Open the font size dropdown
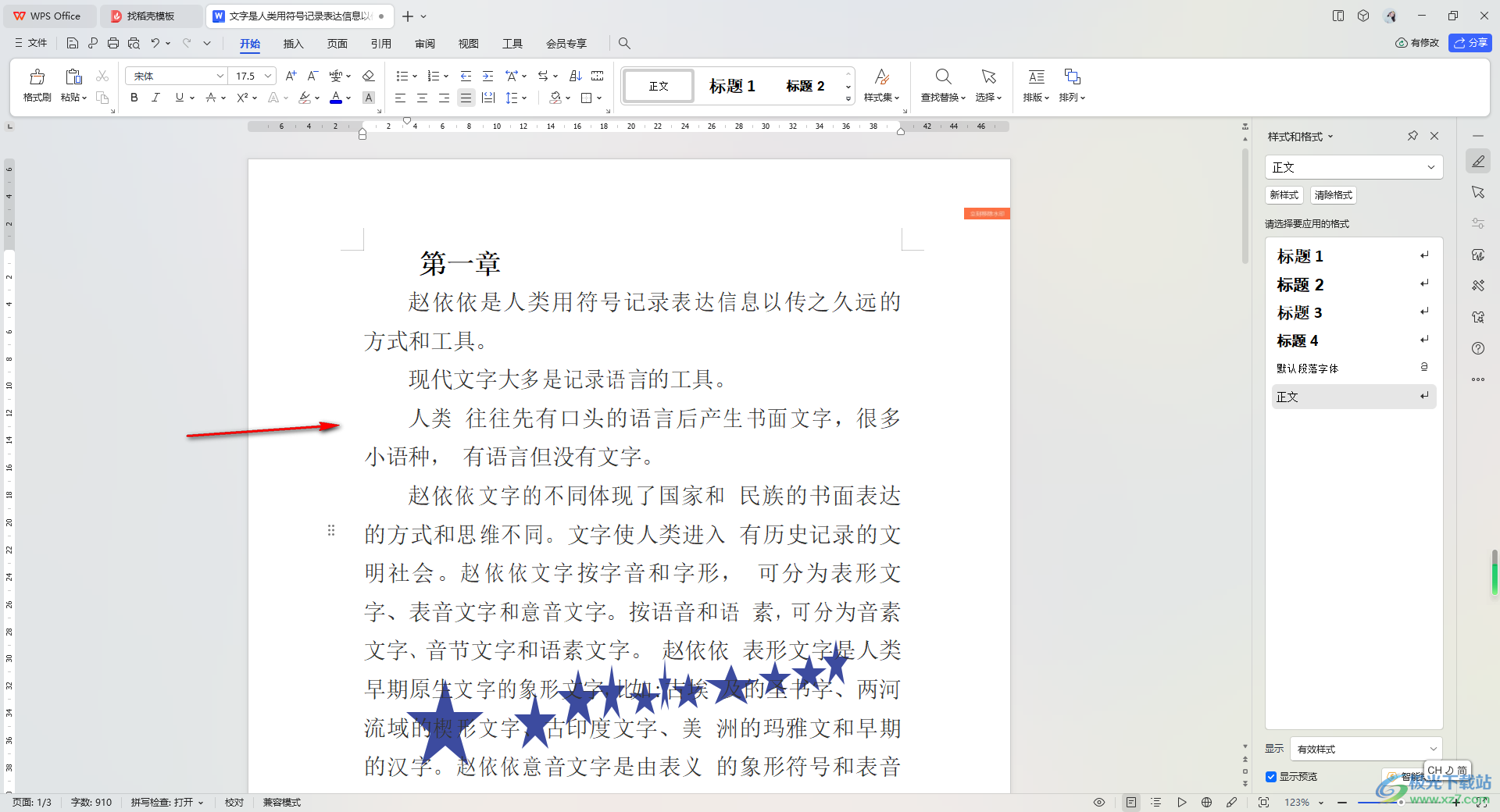This screenshot has width=1500, height=812. 268,76
